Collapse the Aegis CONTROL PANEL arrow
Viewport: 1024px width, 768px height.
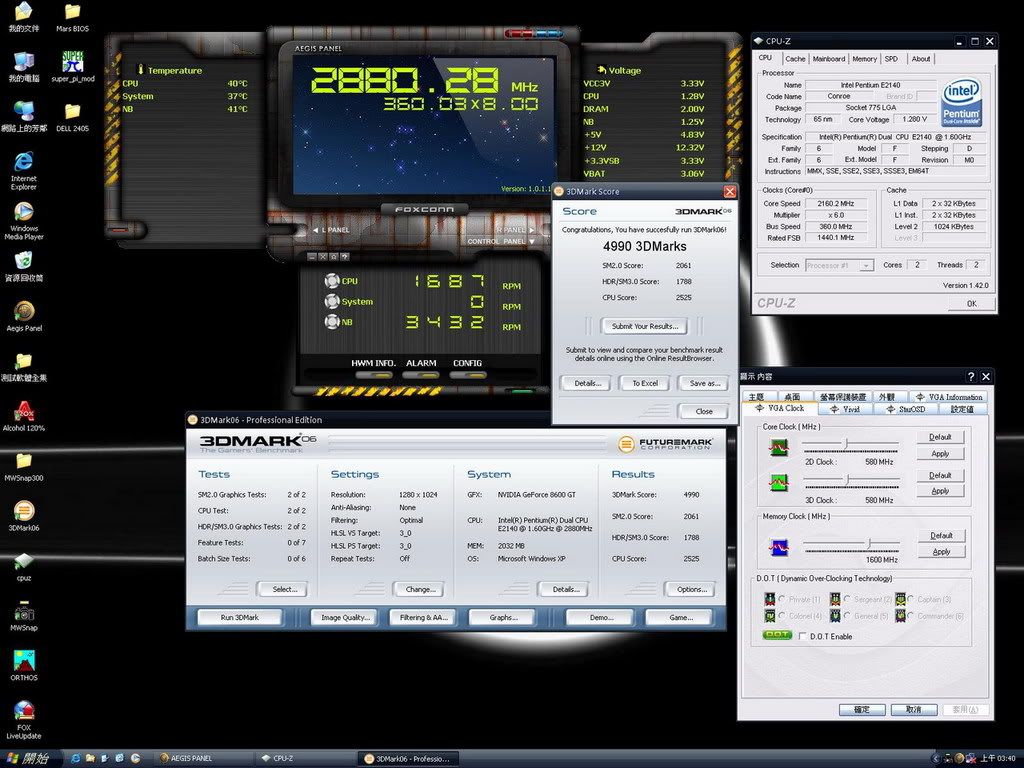[531, 242]
